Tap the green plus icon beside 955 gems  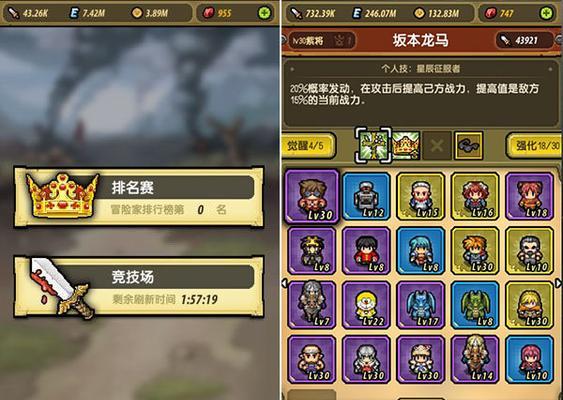pos(265,13)
